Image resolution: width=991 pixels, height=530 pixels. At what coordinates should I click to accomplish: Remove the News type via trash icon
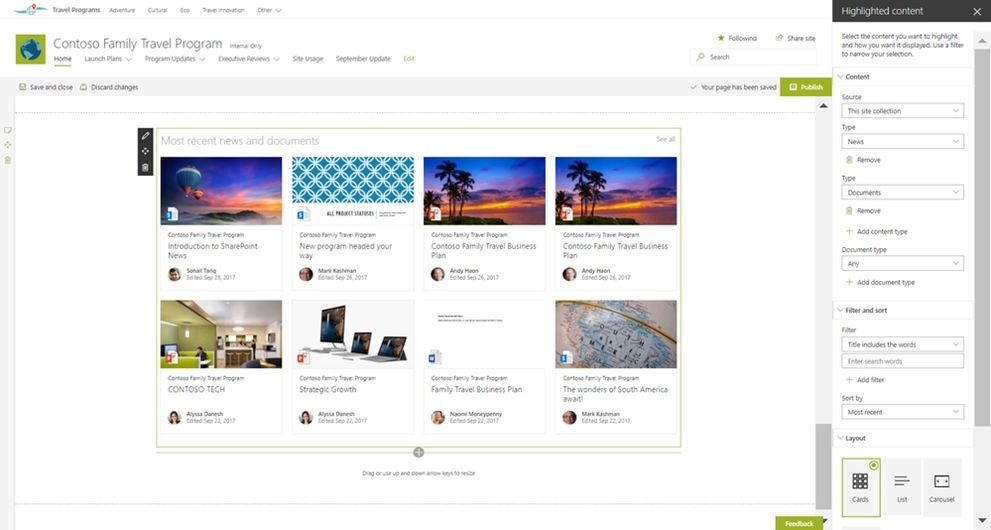(x=849, y=160)
